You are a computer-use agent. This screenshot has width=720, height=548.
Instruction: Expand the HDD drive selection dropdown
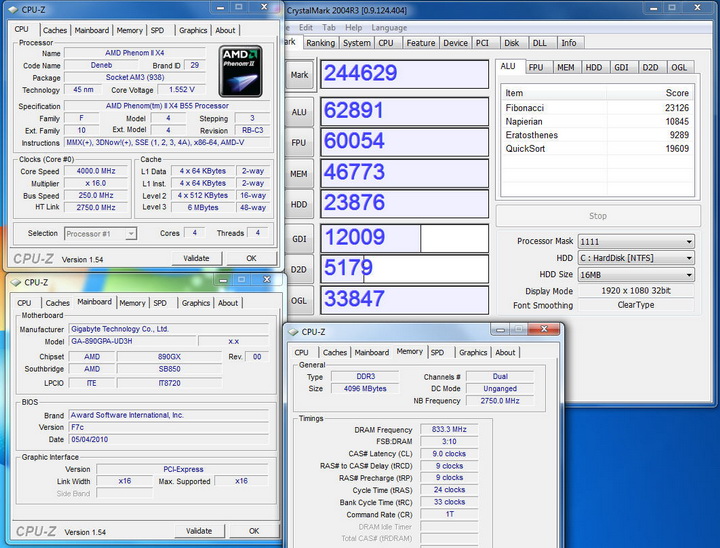[x=629, y=258]
